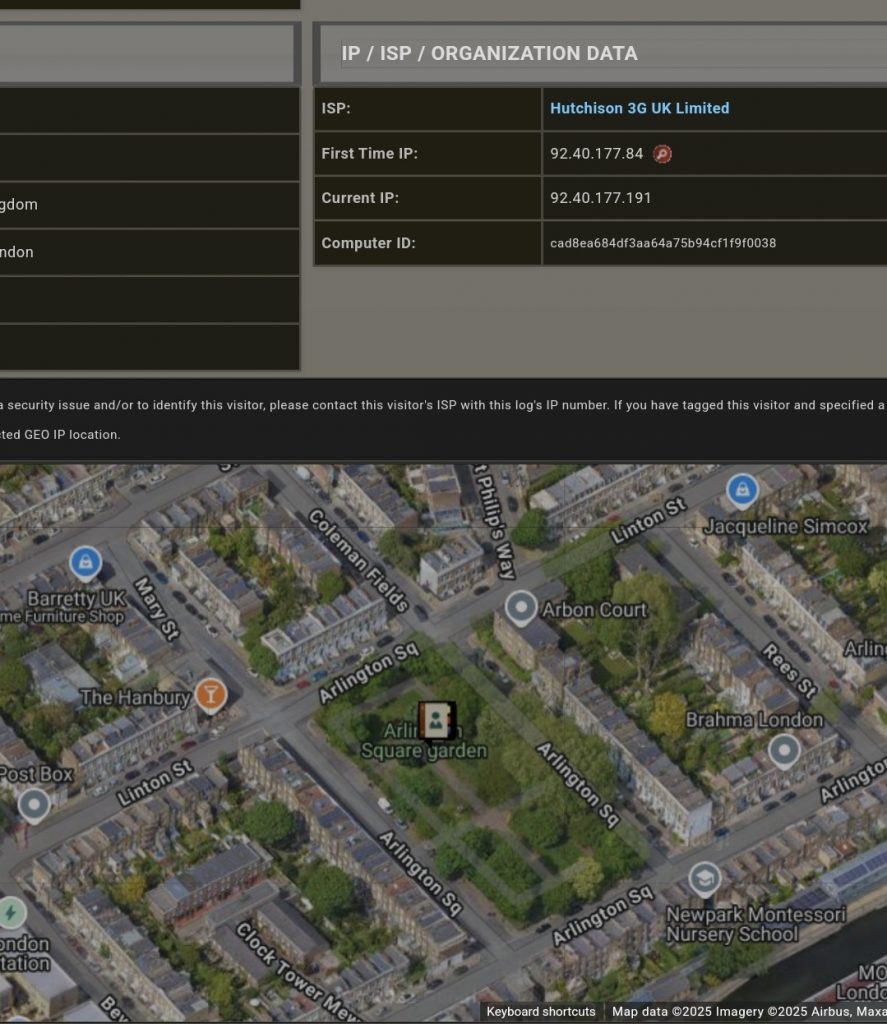Viewport: 887px width, 1024px height.
Task: Click the First Time IP address 92.40.177.84
Action: click(x=596, y=154)
